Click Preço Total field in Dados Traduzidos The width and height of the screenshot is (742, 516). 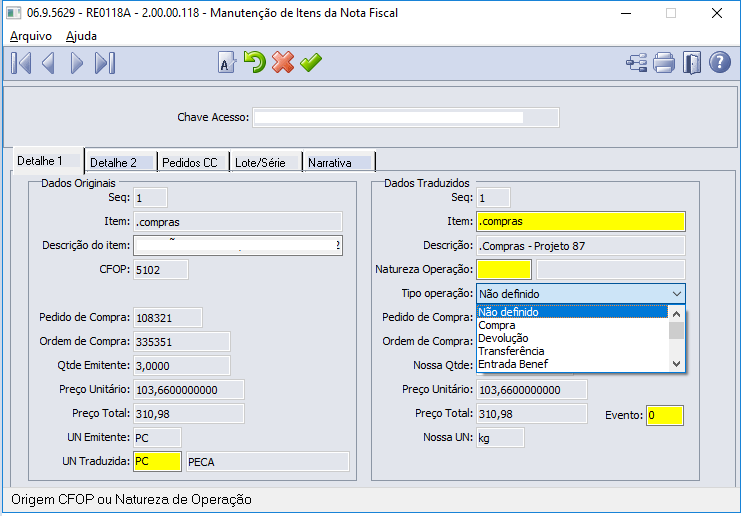coord(532,414)
